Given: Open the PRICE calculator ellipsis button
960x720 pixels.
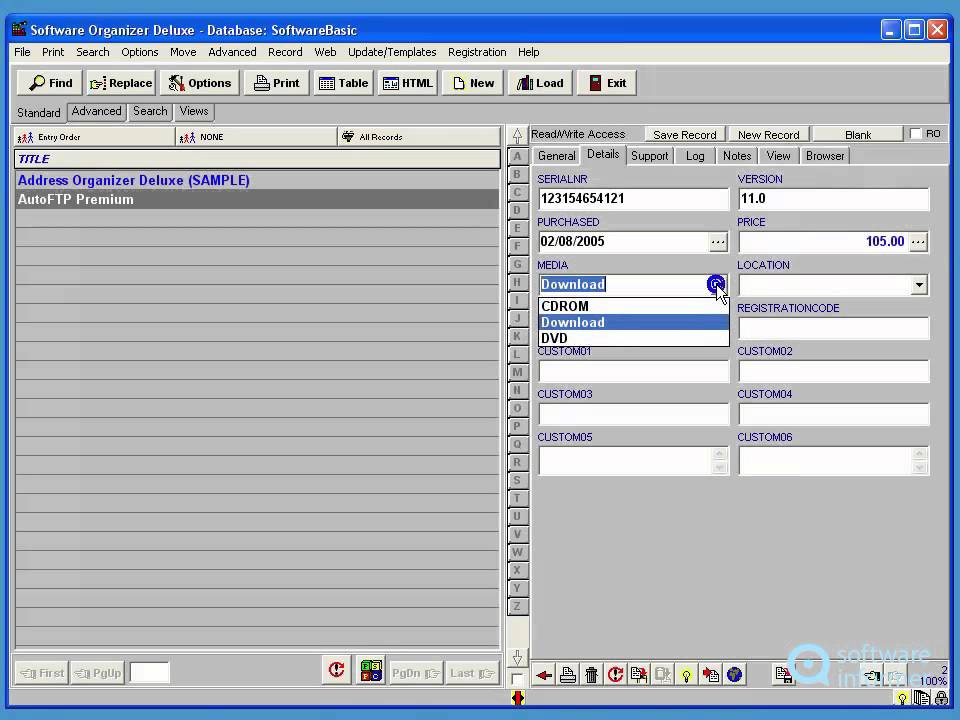Looking at the screenshot, I should (x=918, y=242).
